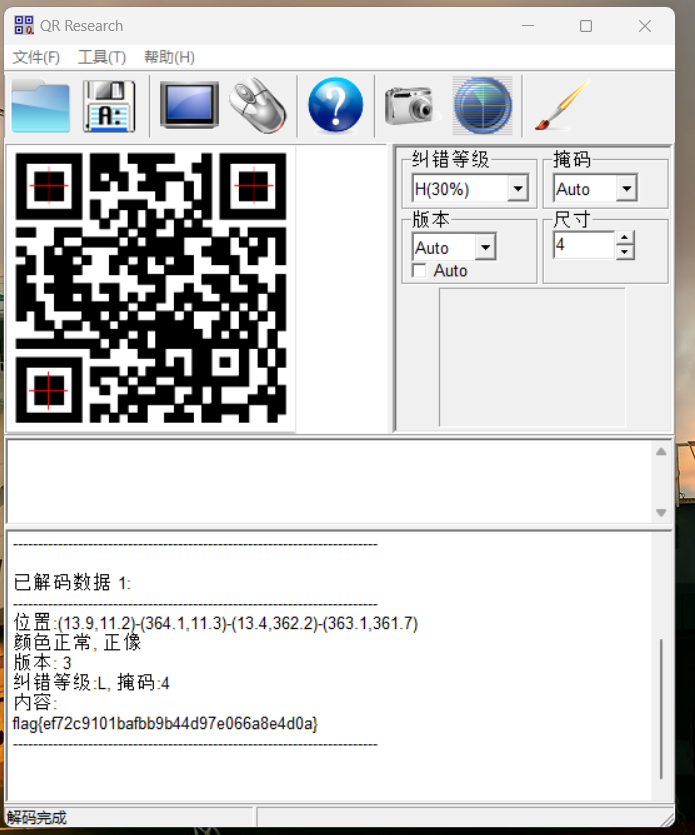This screenshot has width=695, height=835.
Task: Click the 位置 coordinates line
Action: (216, 623)
